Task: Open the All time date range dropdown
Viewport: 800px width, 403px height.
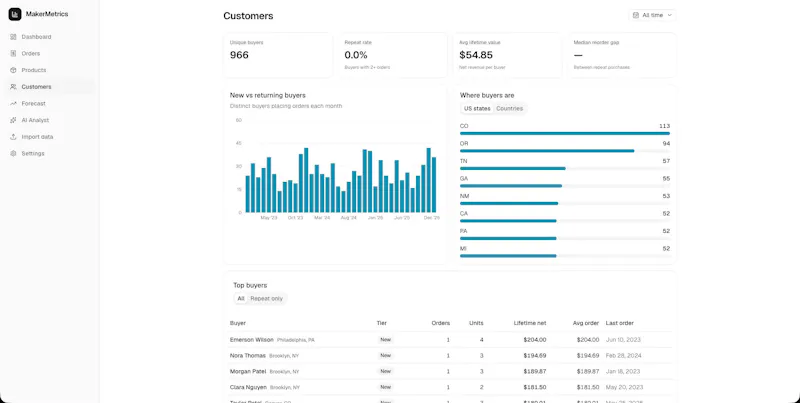Action: [x=652, y=15]
